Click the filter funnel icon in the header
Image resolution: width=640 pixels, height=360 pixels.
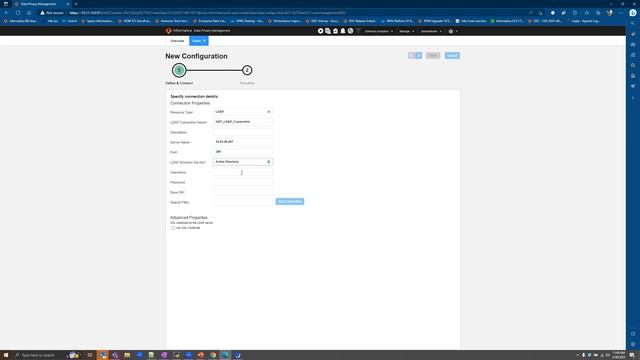click(x=358, y=31)
